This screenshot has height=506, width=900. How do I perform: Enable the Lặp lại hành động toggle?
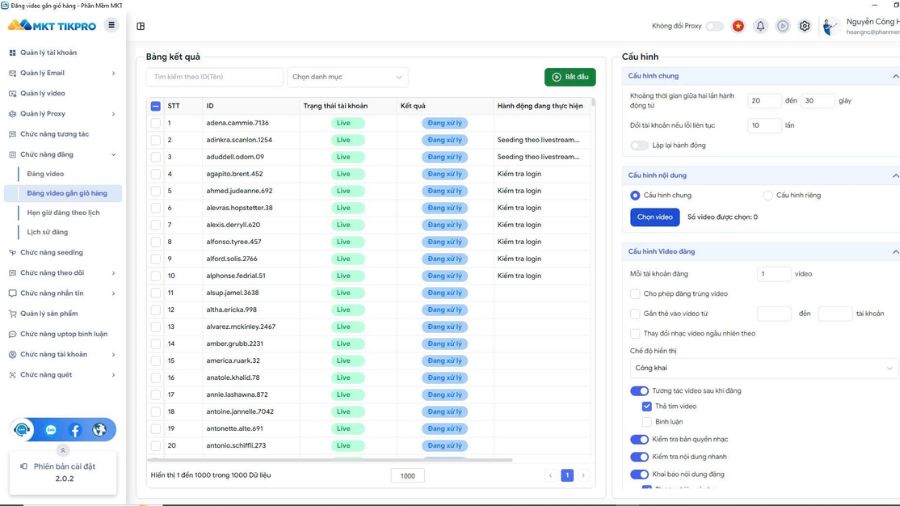pos(639,146)
